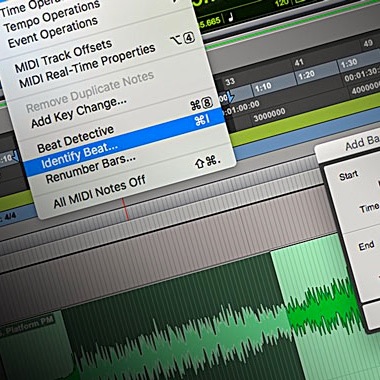Choose the Renumber Bars... option
The height and width of the screenshot is (380, 380).
91,169
